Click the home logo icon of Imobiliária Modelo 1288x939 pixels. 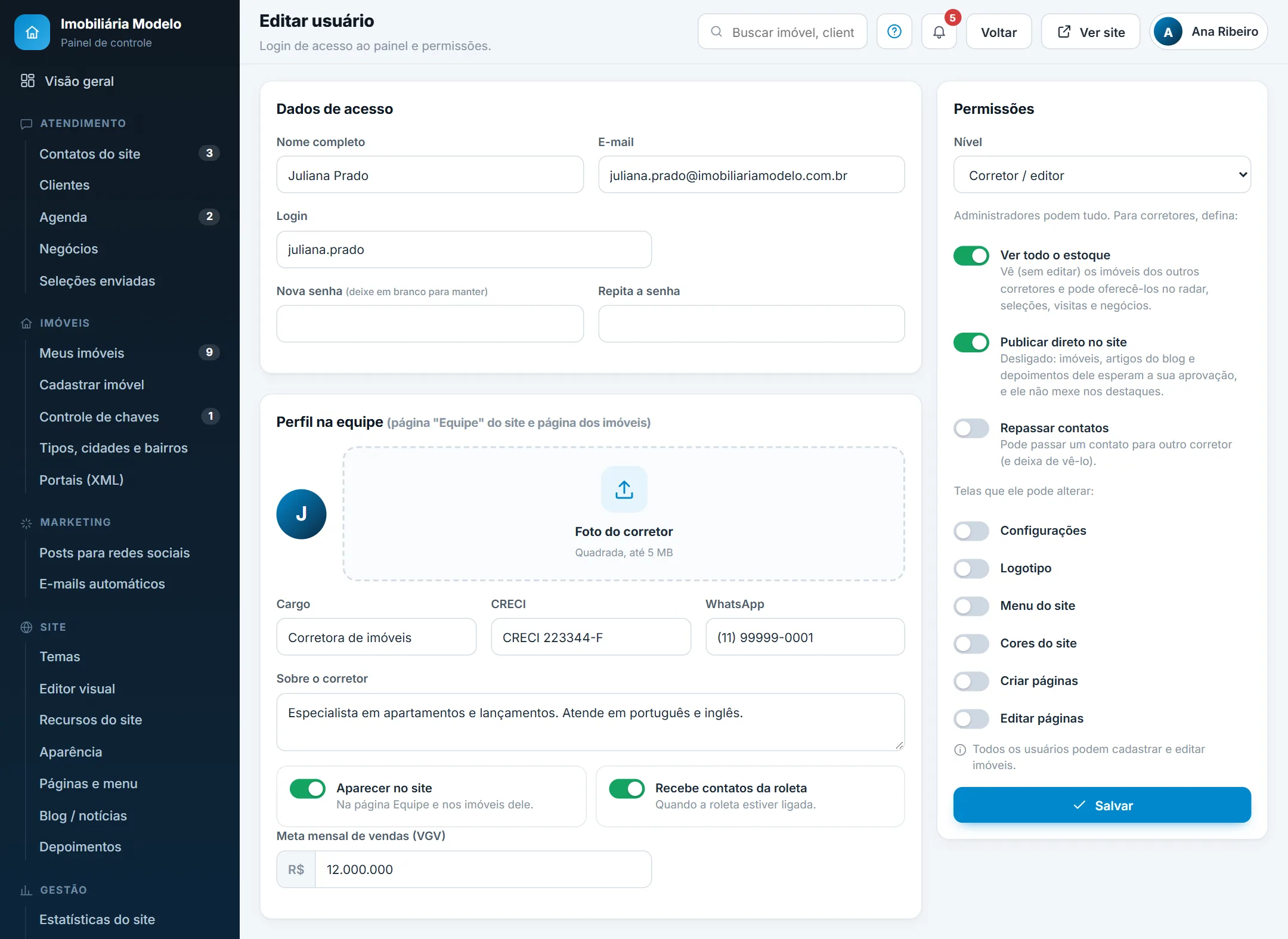32,32
